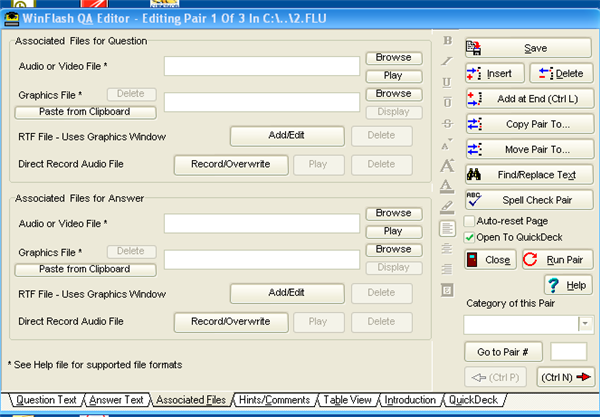Add/Edit the question RTF file

(x=287, y=136)
